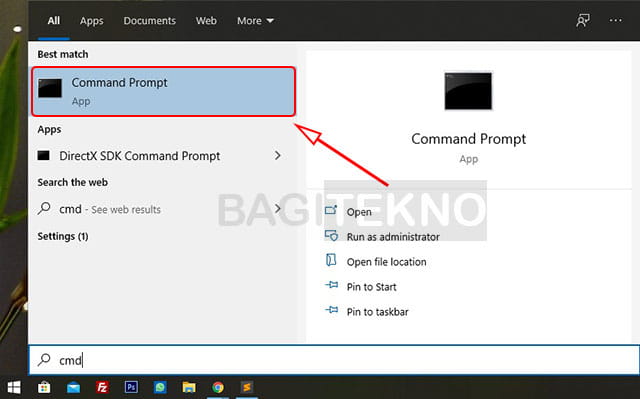Switch to the All search tab

(x=53, y=21)
